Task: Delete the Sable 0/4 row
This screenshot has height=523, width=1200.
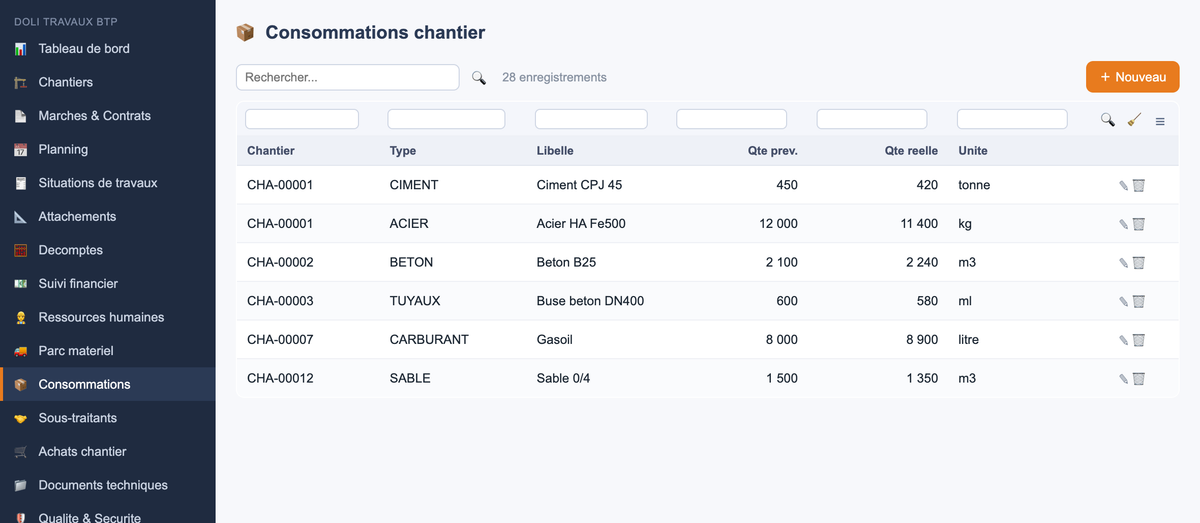Action: pyautogui.click(x=1138, y=379)
